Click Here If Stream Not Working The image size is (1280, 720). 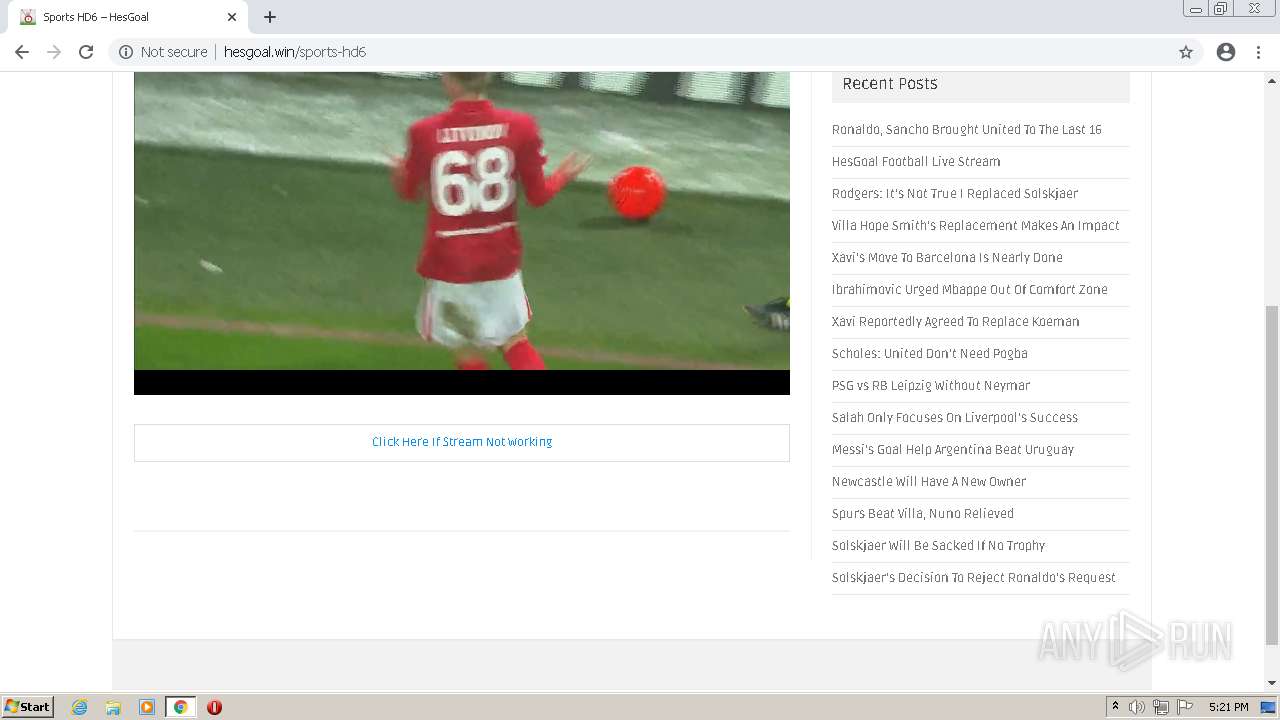point(462,442)
